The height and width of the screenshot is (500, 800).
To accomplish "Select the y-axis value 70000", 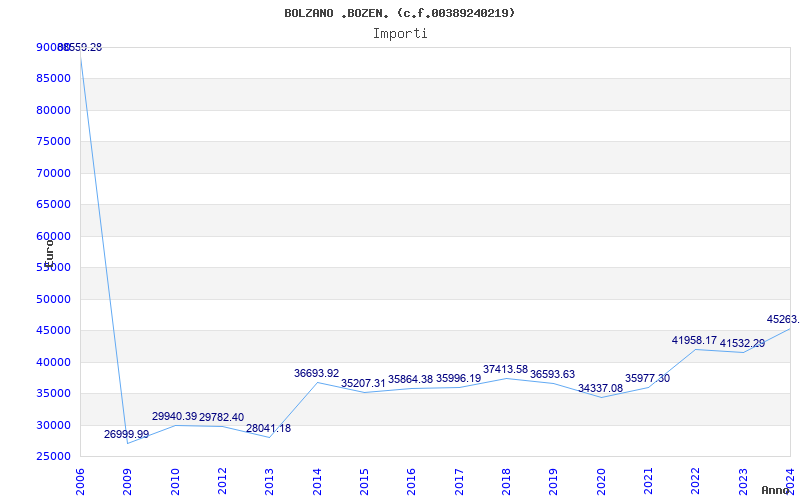I will pyautogui.click(x=54, y=173).
